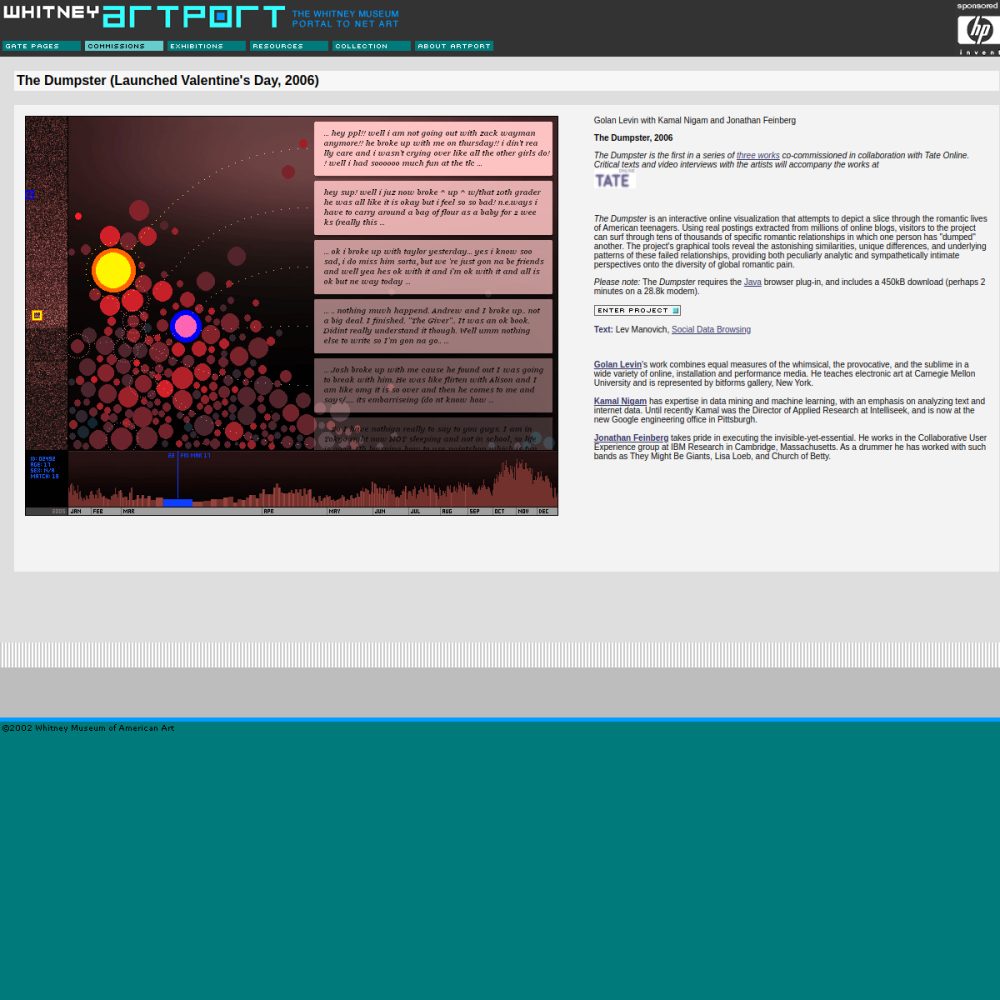The width and height of the screenshot is (1000, 1000).
Task: Click the Whitney Artport logo
Action: (x=144, y=16)
